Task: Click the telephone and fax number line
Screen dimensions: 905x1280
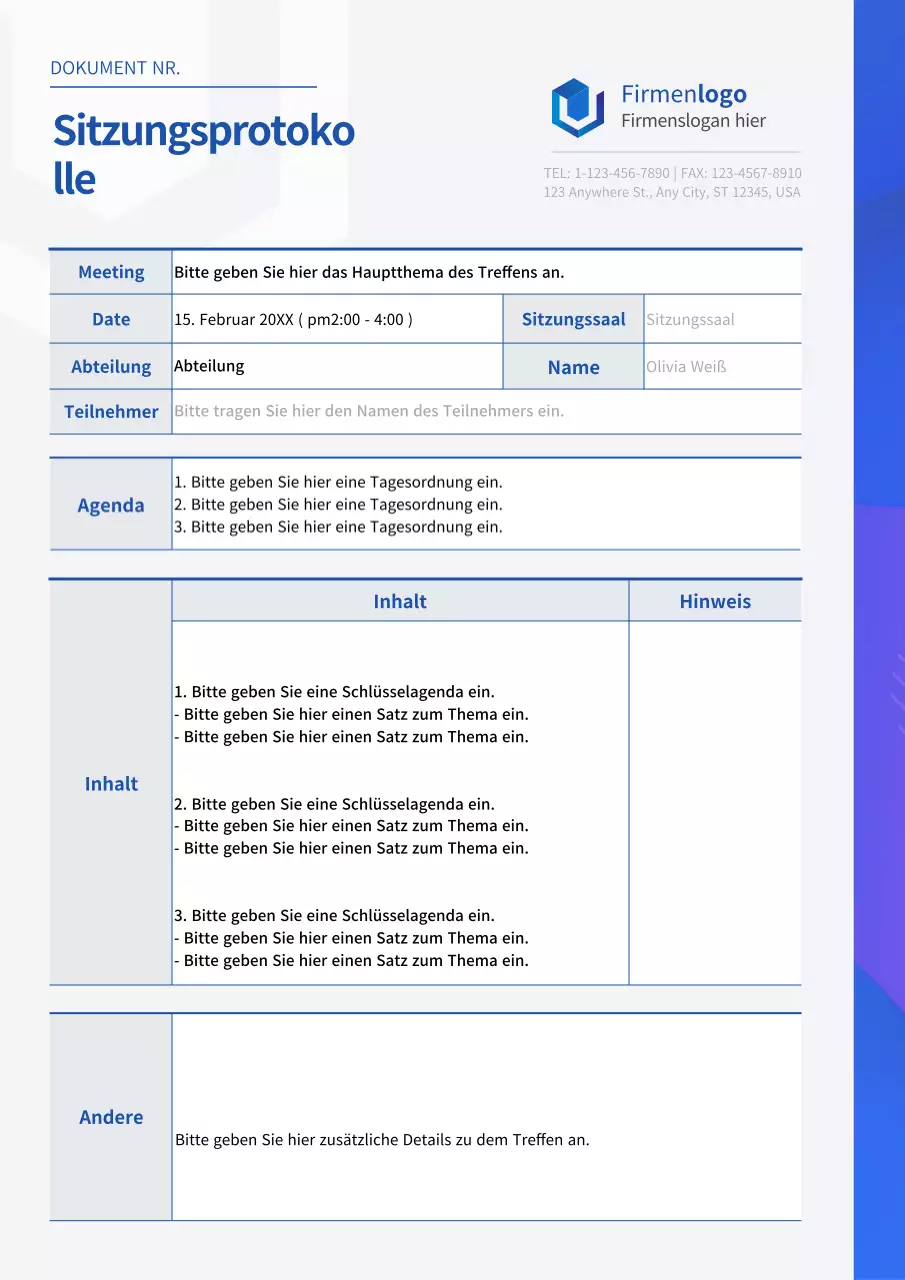Action: coord(672,173)
